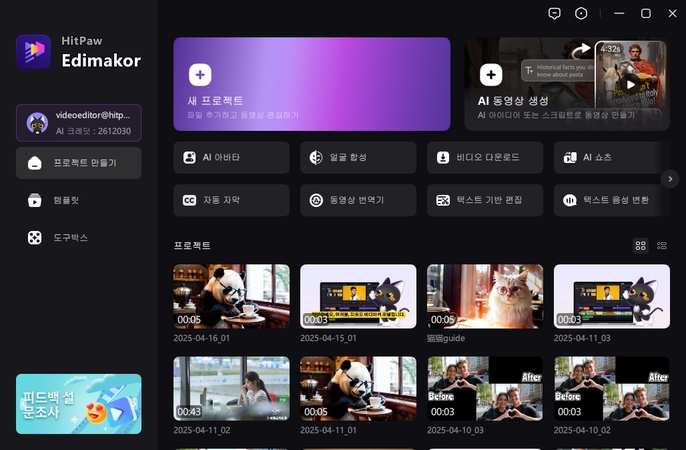Open project thumbnail 2025-04-11_03

[612, 296]
